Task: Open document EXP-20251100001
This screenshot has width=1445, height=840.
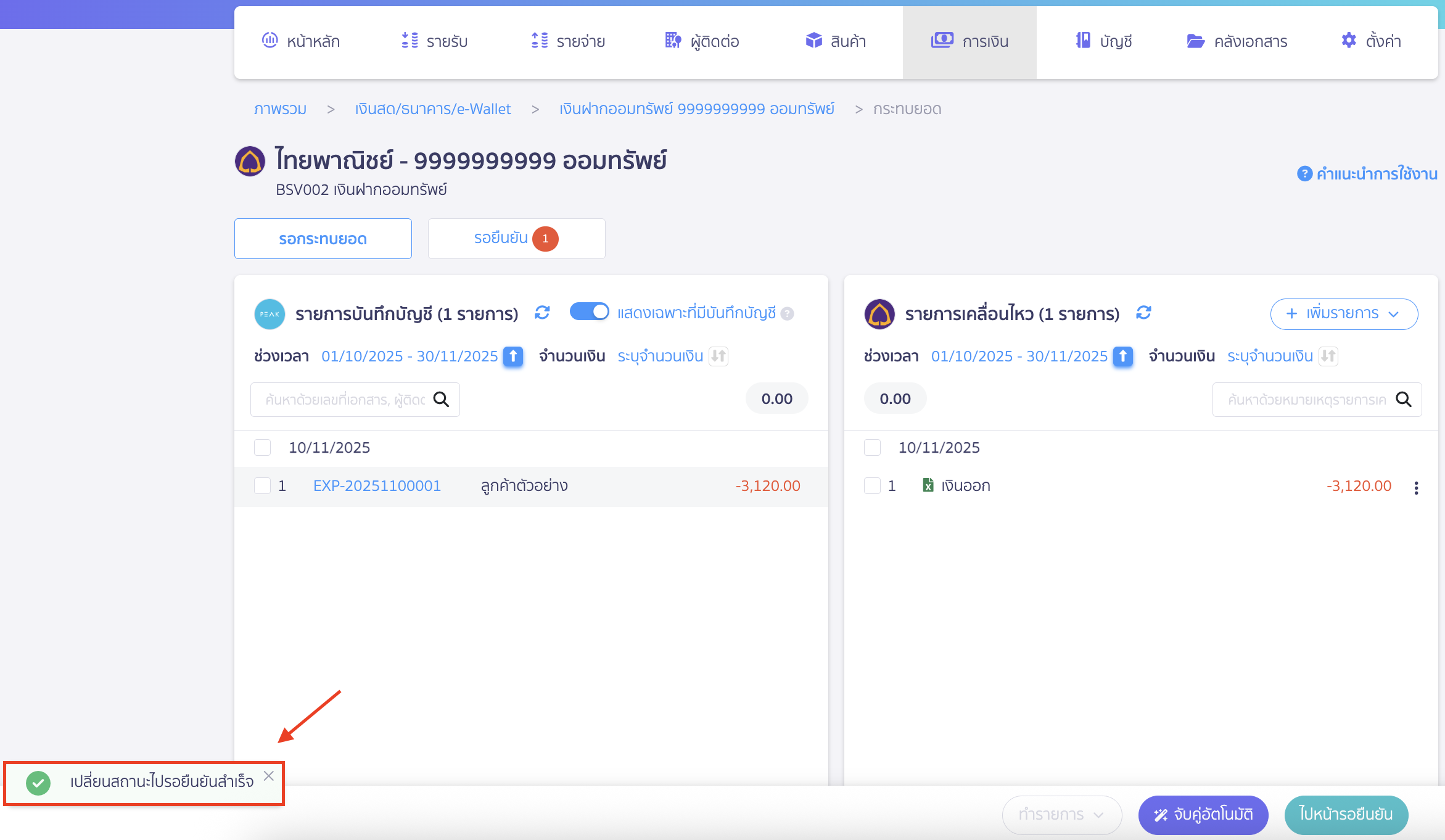Action: pos(377,485)
